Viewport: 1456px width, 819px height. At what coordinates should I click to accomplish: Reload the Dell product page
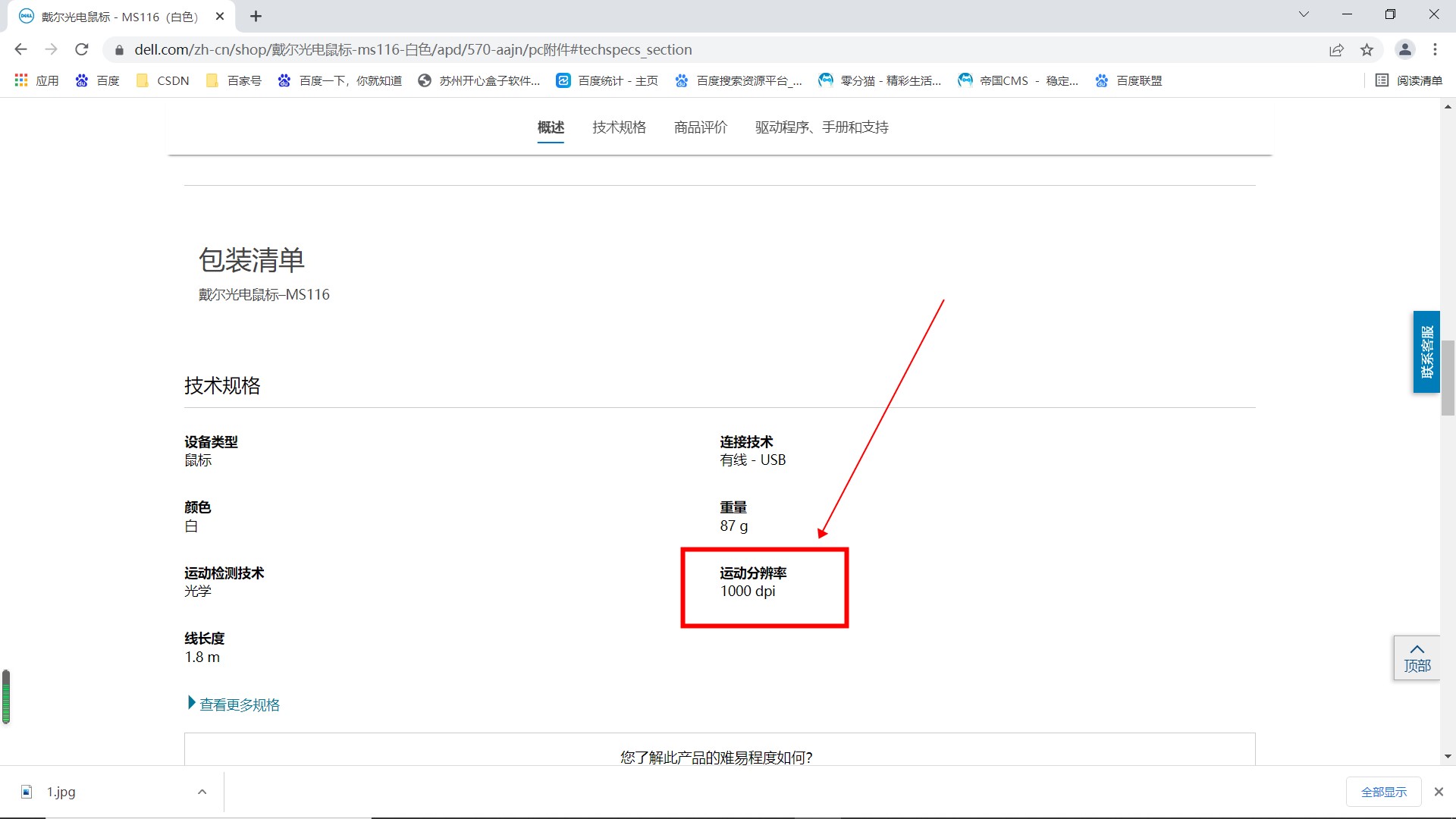click(x=82, y=49)
